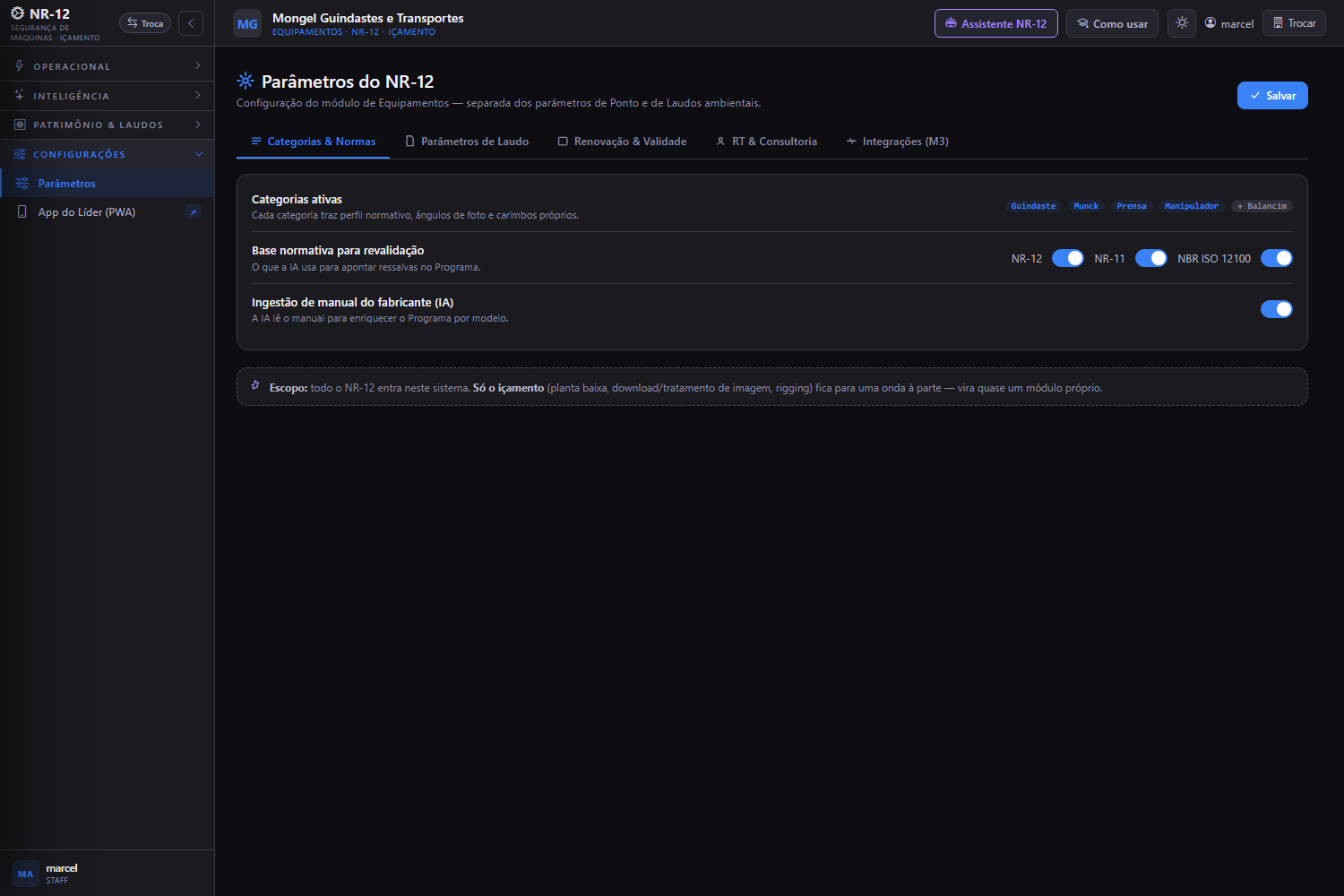This screenshot has width=1344, height=896.
Task: Click the Categorias ativas heading
Action: pos(297,199)
